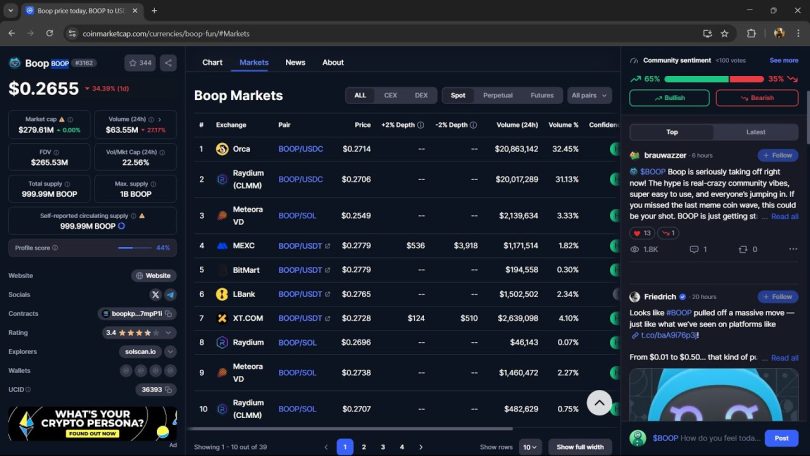Filter markets to DEX
Screen dimensions: 810x456
coord(421,96)
